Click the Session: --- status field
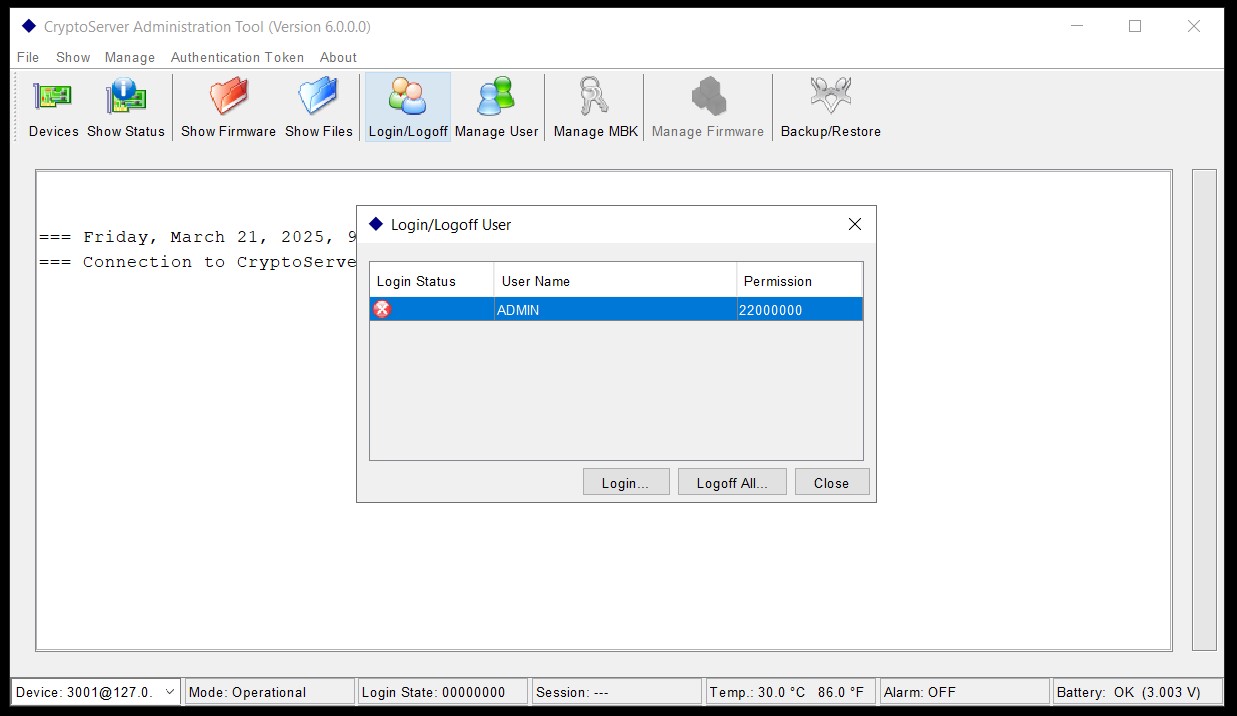 coord(616,691)
